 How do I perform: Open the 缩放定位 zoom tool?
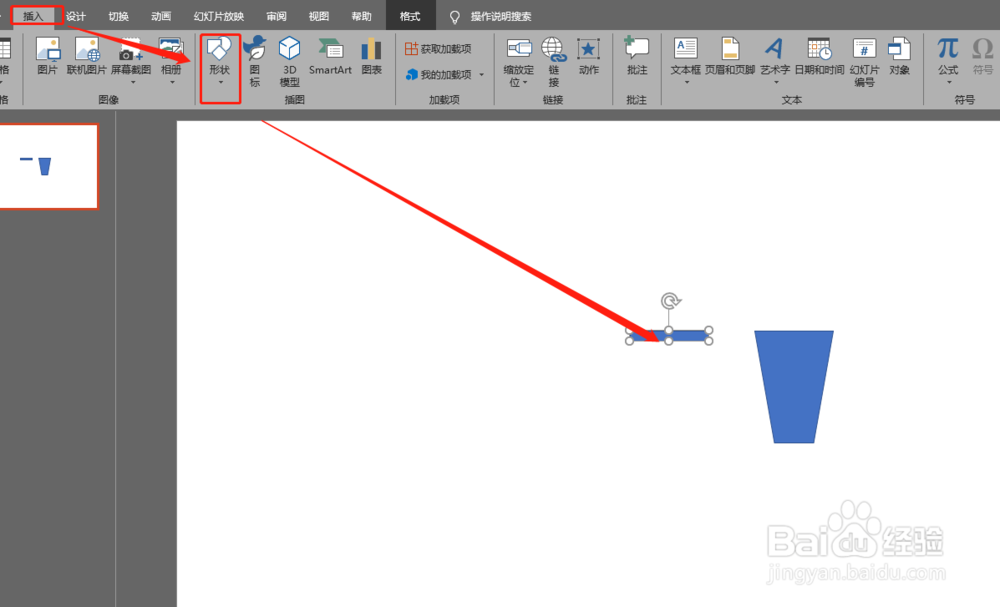518,61
